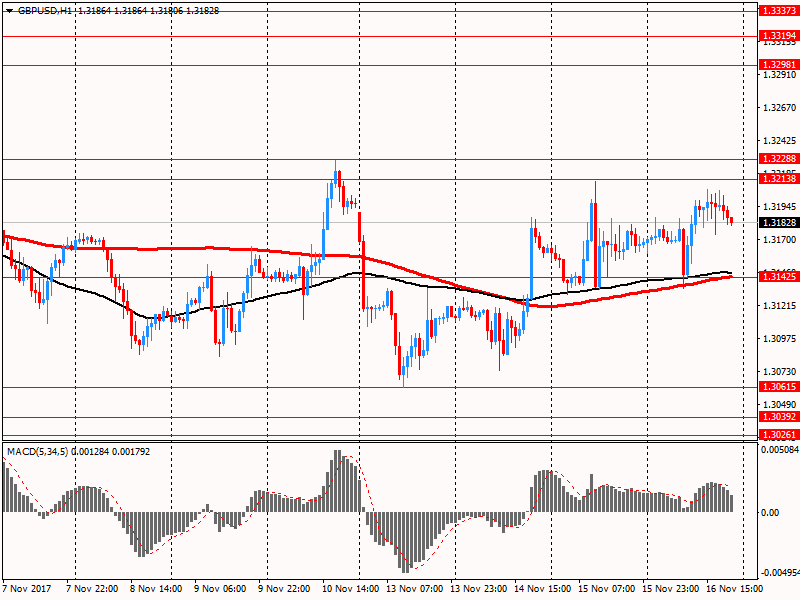This screenshot has width=800, height=600.
Task: Select the 1.33373 red price level label
Action: point(779,11)
